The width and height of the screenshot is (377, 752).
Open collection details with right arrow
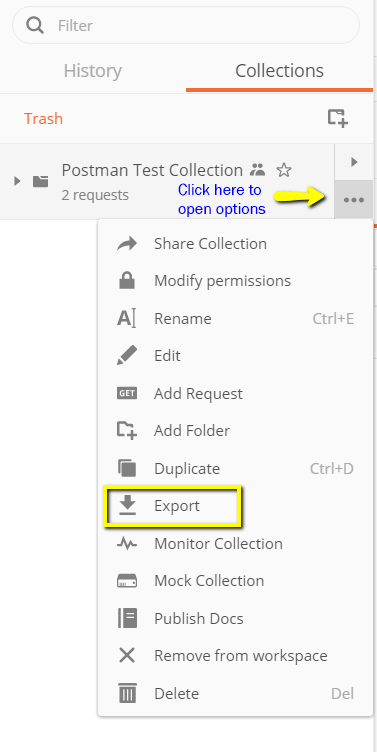(354, 162)
